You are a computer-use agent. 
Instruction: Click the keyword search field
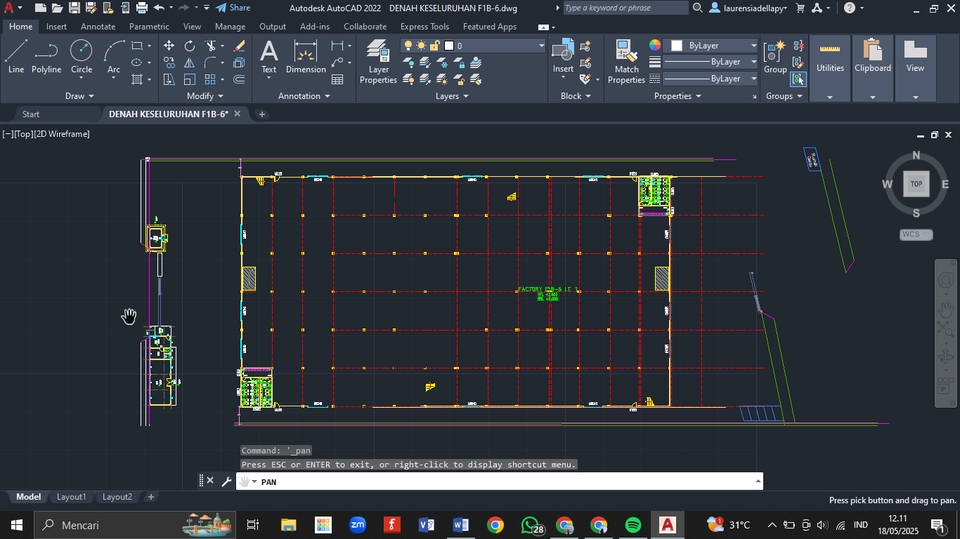tap(625, 8)
